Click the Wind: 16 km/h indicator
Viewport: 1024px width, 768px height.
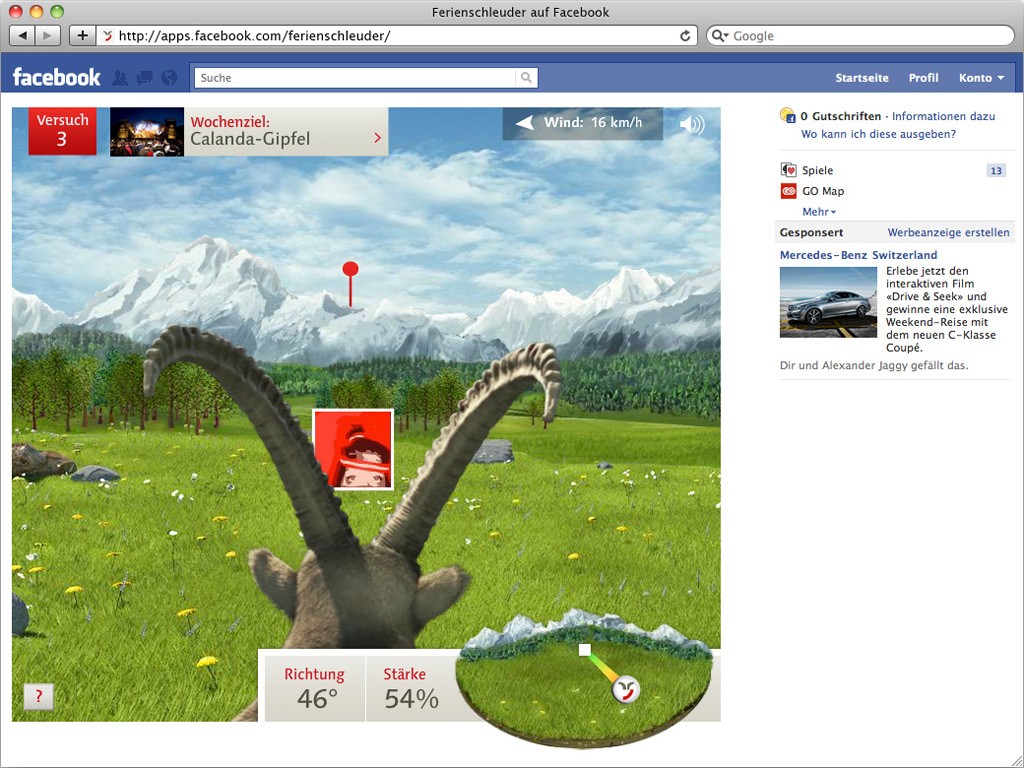[583, 123]
